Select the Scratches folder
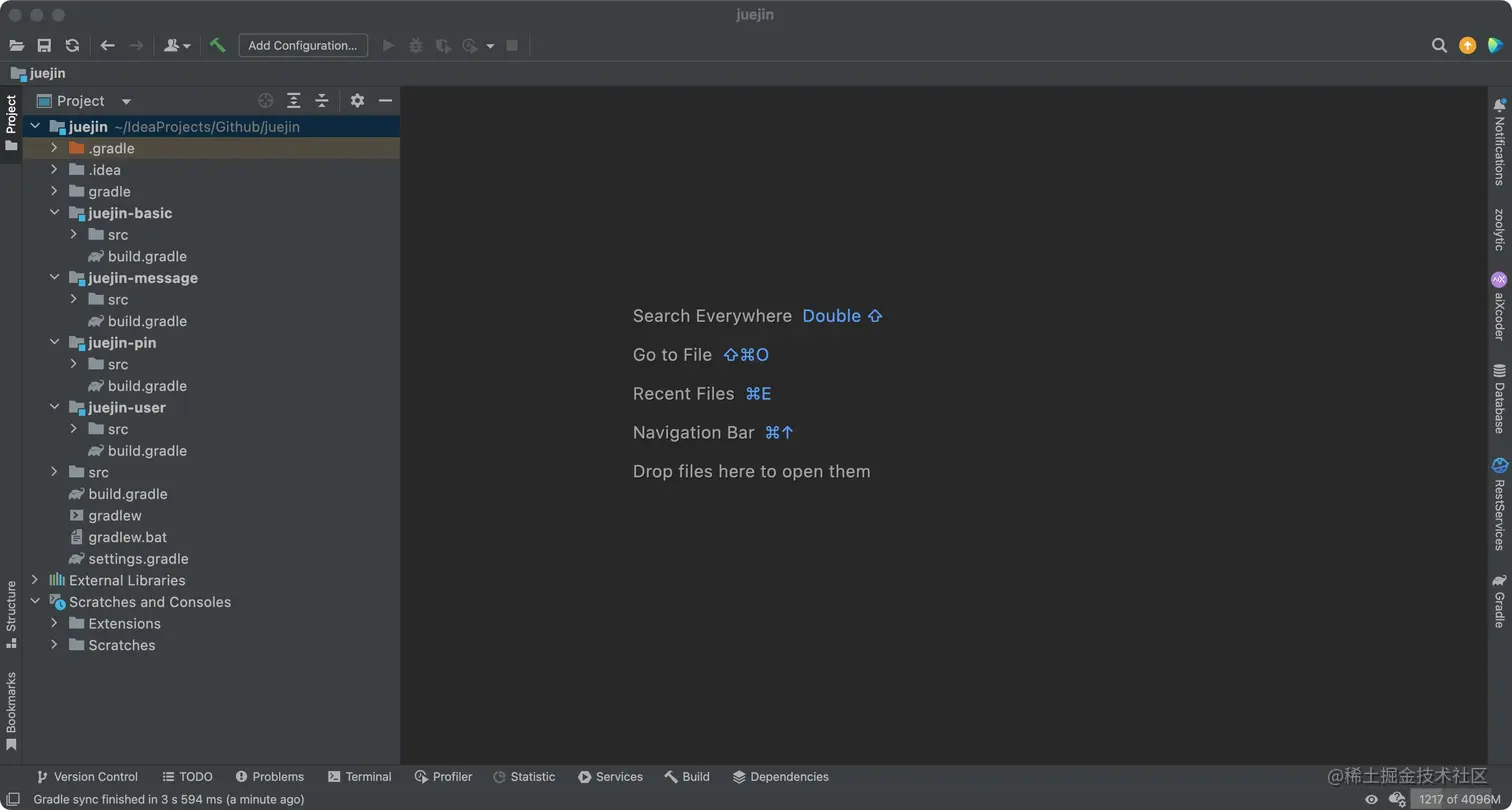 point(122,645)
